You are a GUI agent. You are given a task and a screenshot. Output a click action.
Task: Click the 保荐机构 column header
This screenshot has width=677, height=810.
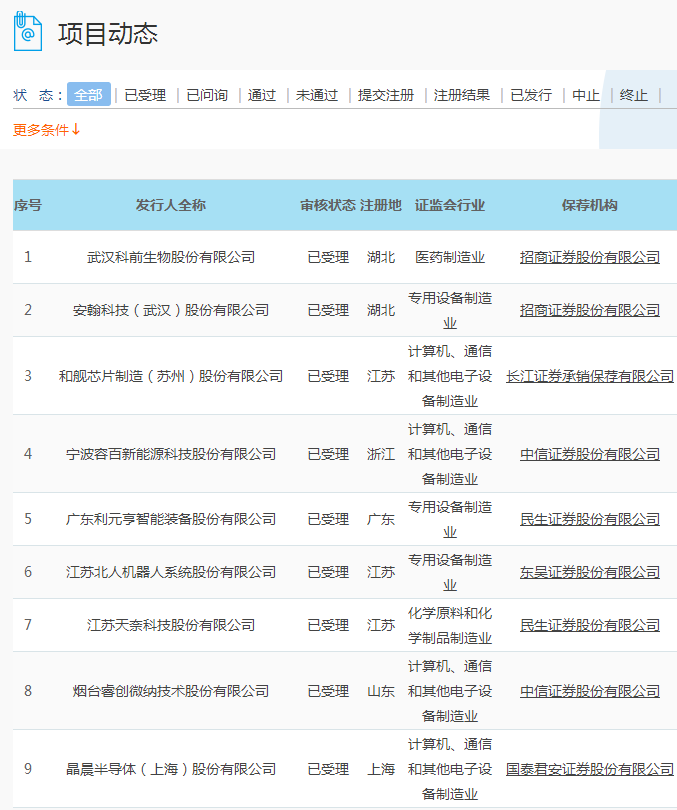point(590,205)
